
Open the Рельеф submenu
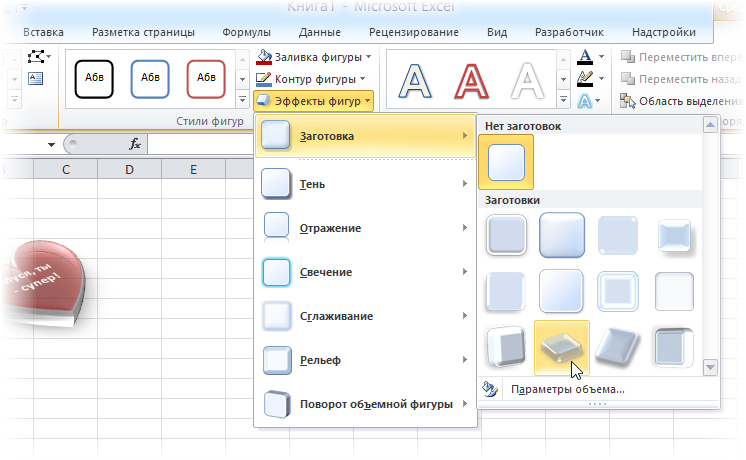pyautogui.click(x=365, y=360)
